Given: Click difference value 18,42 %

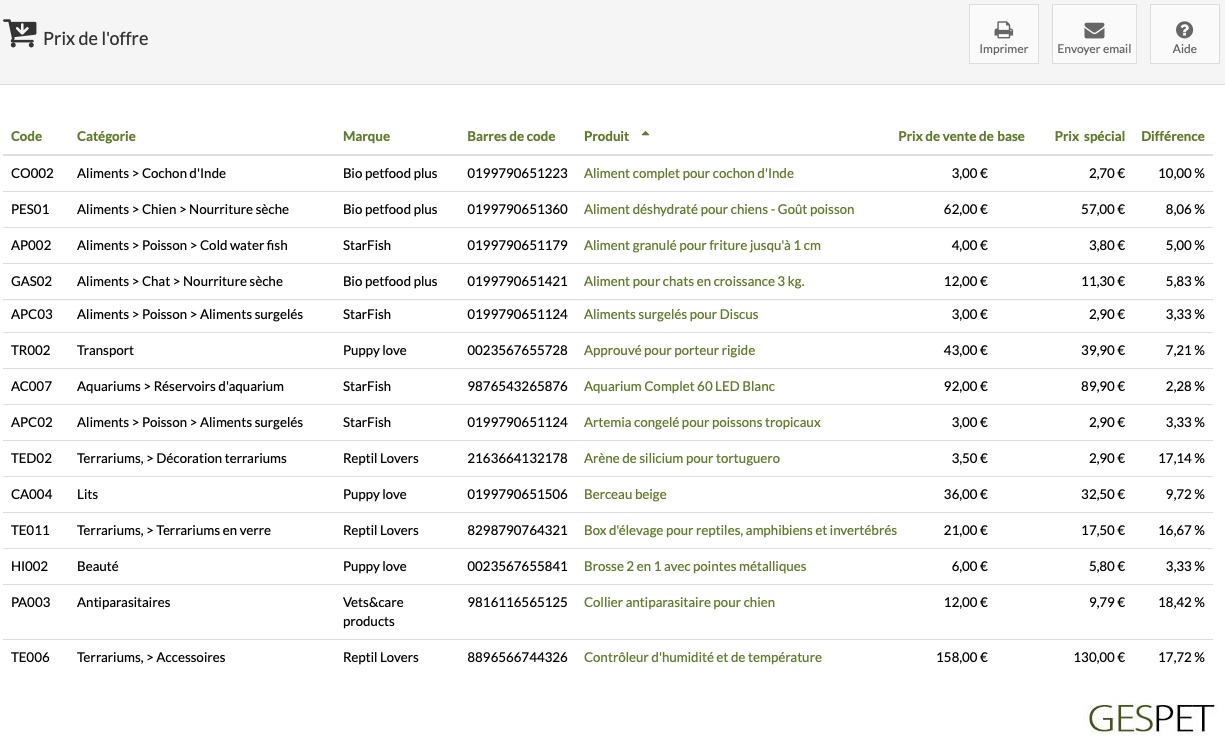Looking at the screenshot, I should (x=1182, y=602).
